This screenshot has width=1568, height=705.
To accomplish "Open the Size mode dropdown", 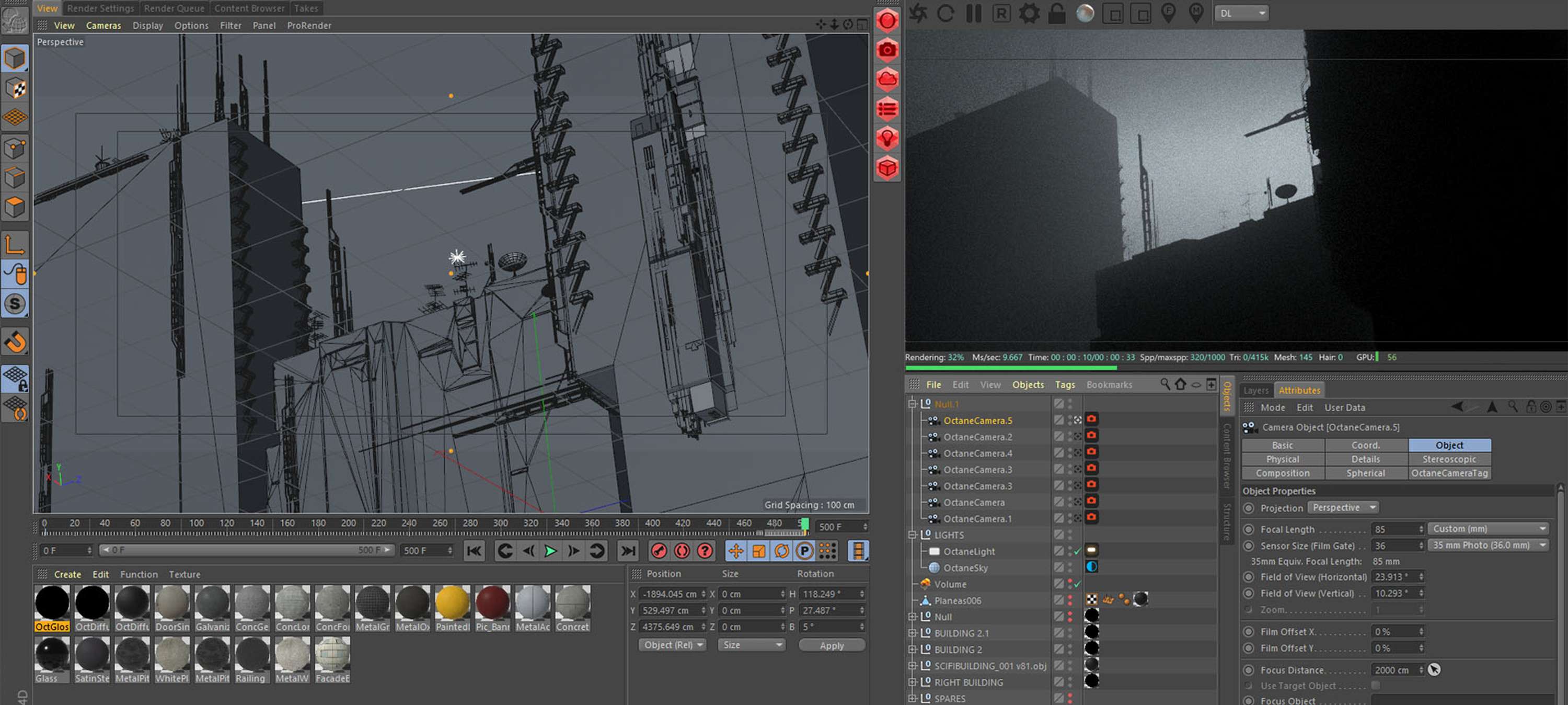I will click(x=751, y=645).
